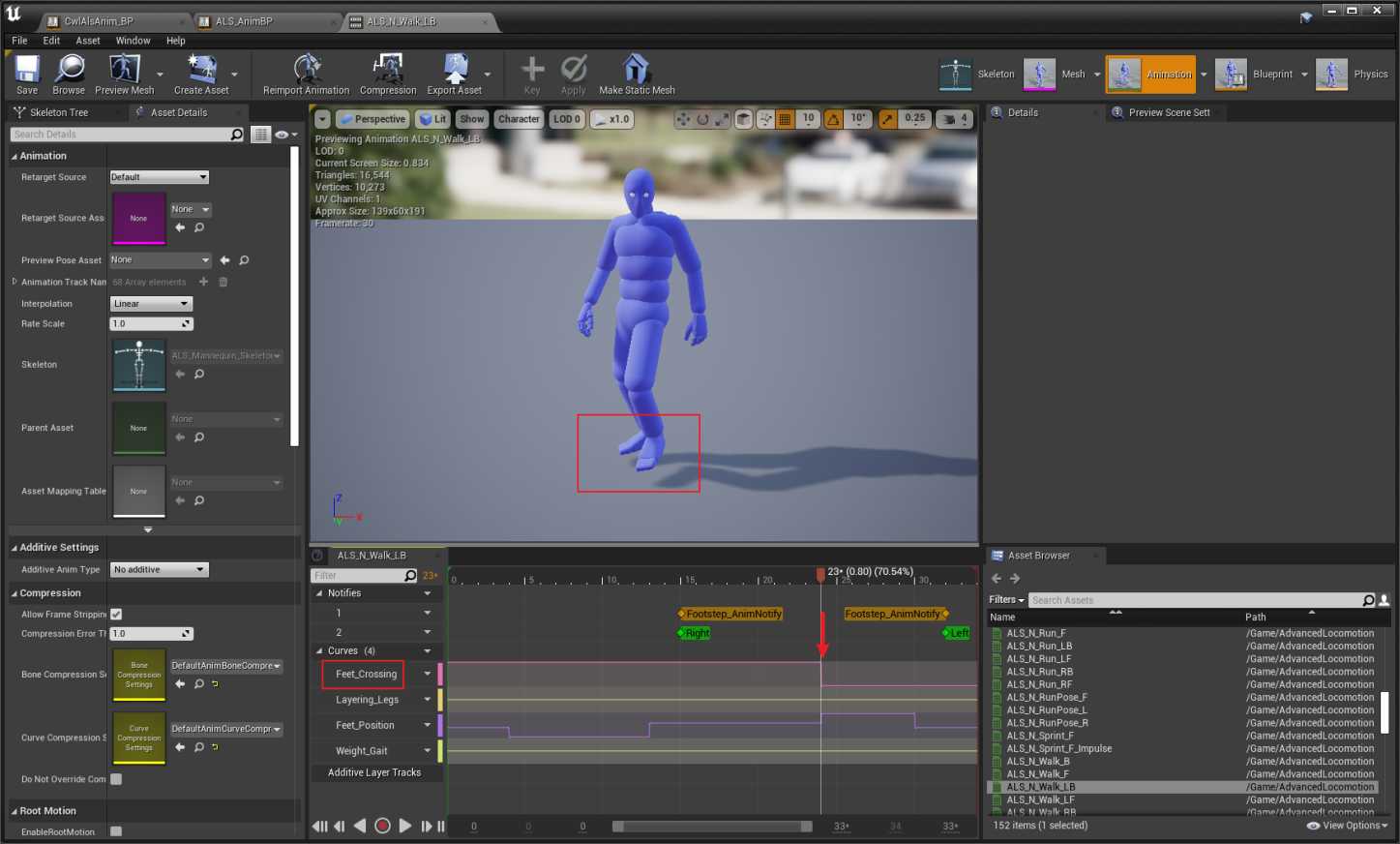The height and width of the screenshot is (844, 1400).
Task: Collapse the Additive Settings section
Action: 15,548
